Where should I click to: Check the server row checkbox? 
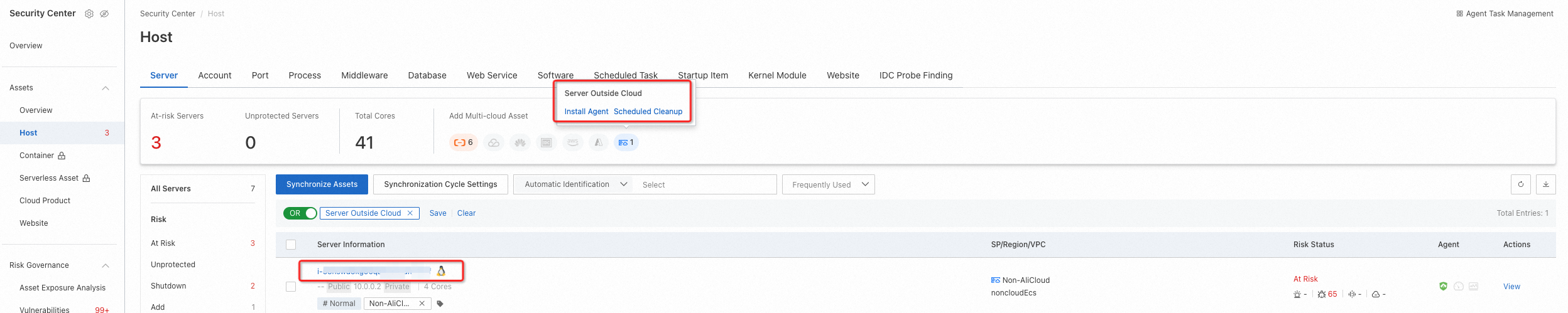click(291, 287)
